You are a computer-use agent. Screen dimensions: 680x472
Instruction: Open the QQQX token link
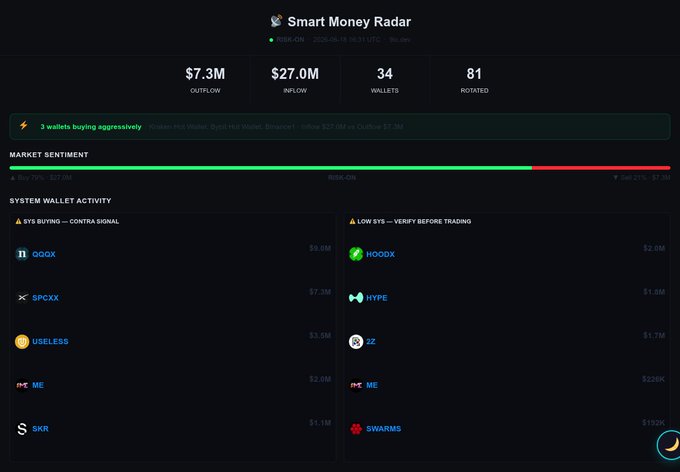coord(44,254)
